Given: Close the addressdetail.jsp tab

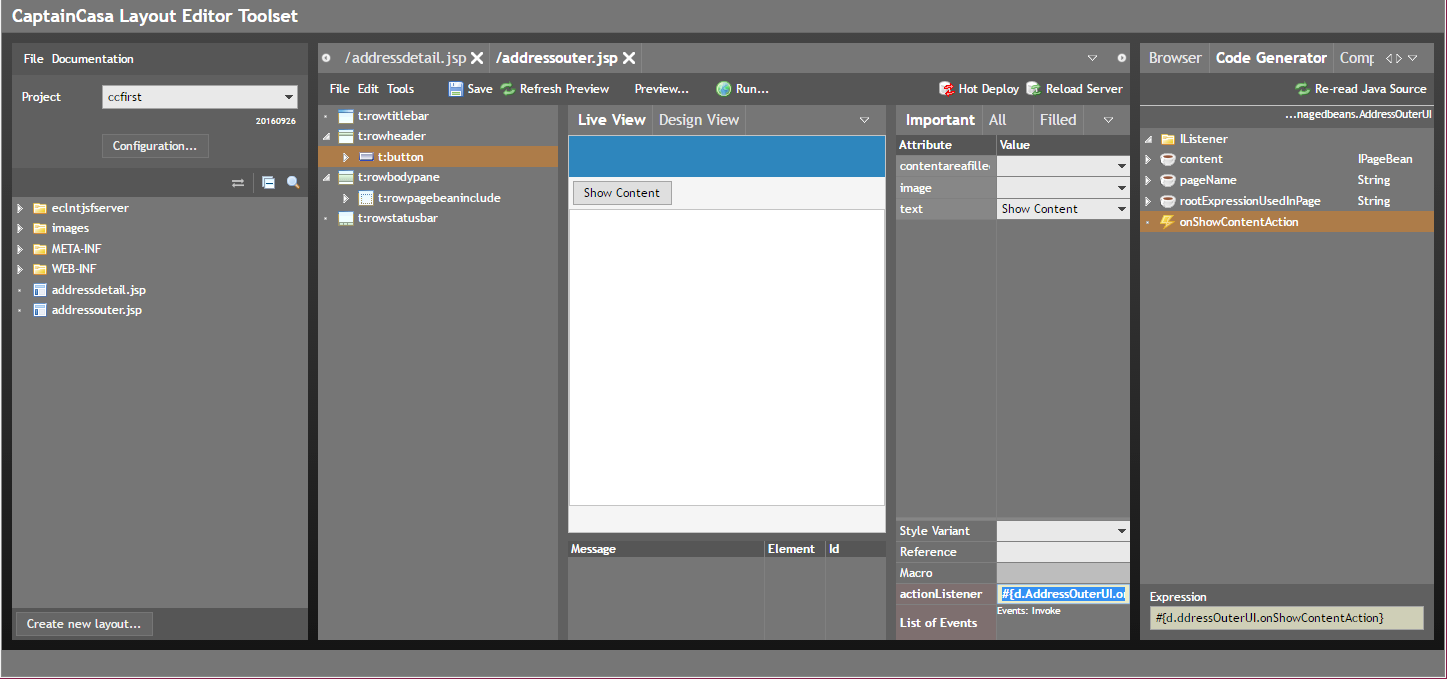Looking at the screenshot, I should pyautogui.click(x=477, y=58).
